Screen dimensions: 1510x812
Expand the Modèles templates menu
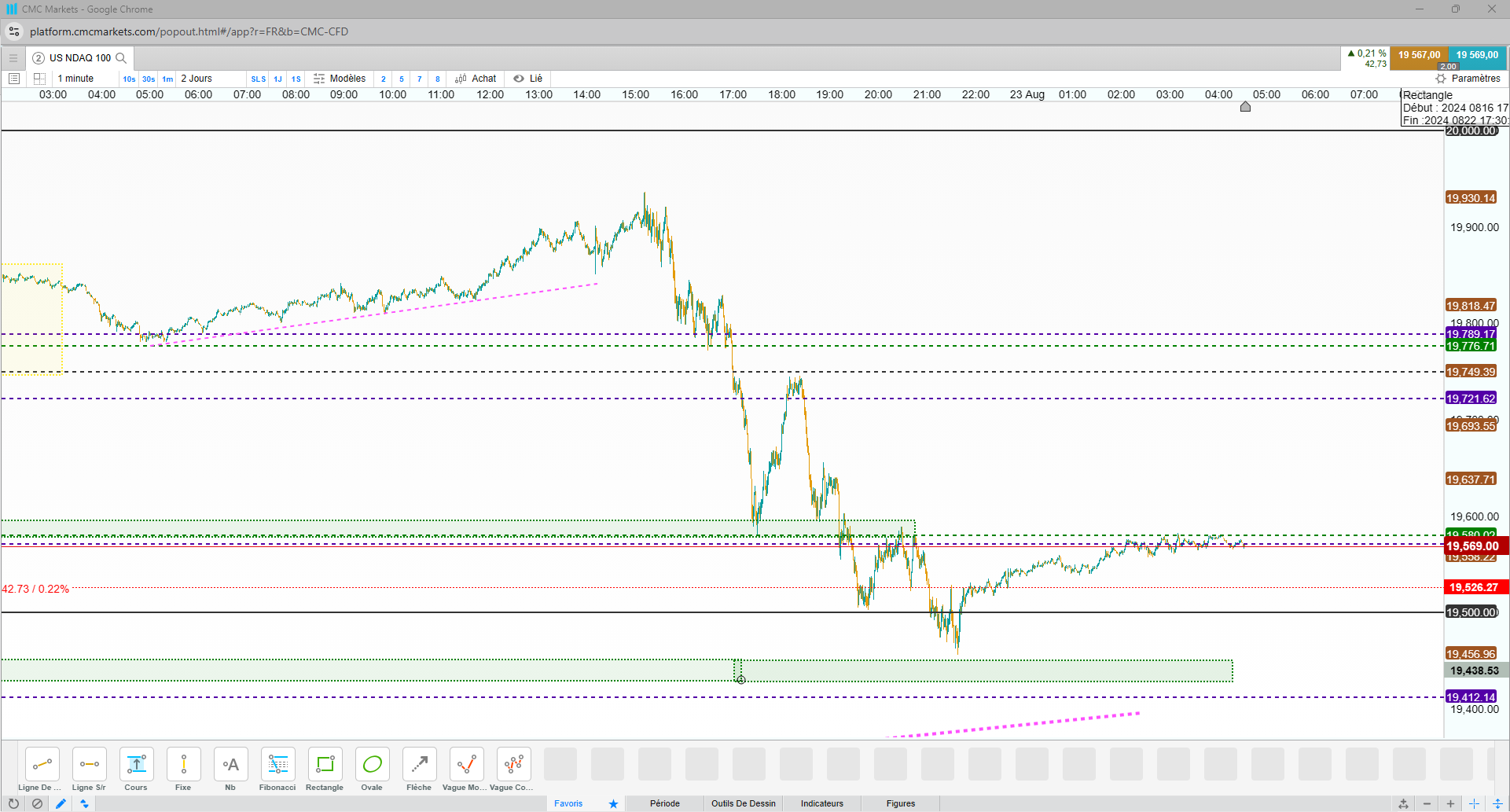point(340,79)
